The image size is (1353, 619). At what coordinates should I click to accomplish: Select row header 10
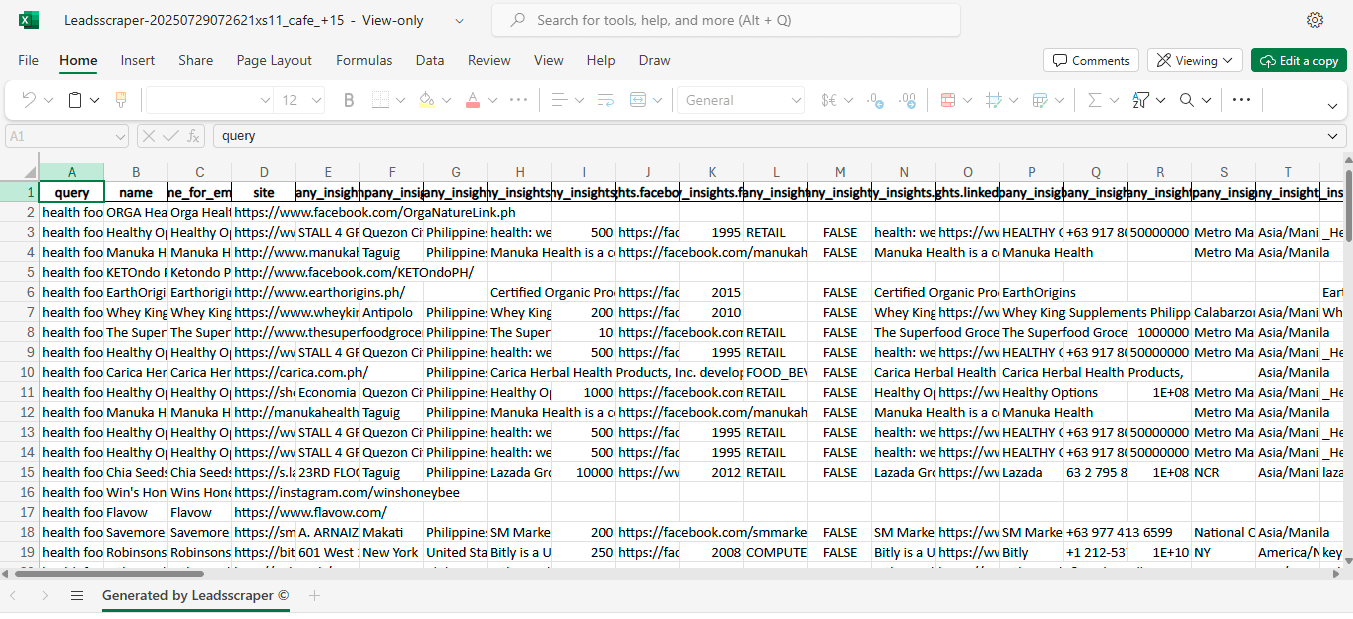click(20, 372)
